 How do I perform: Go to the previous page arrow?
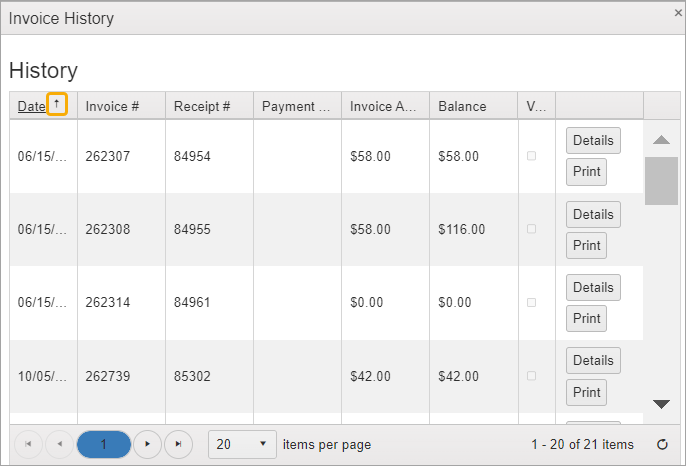[58, 444]
